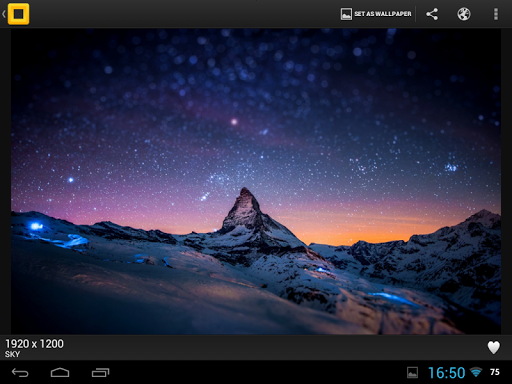This screenshot has width=512, height=384.
Task: Click the SET AS WALLPAPER text button
Action: click(x=383, y=14)
